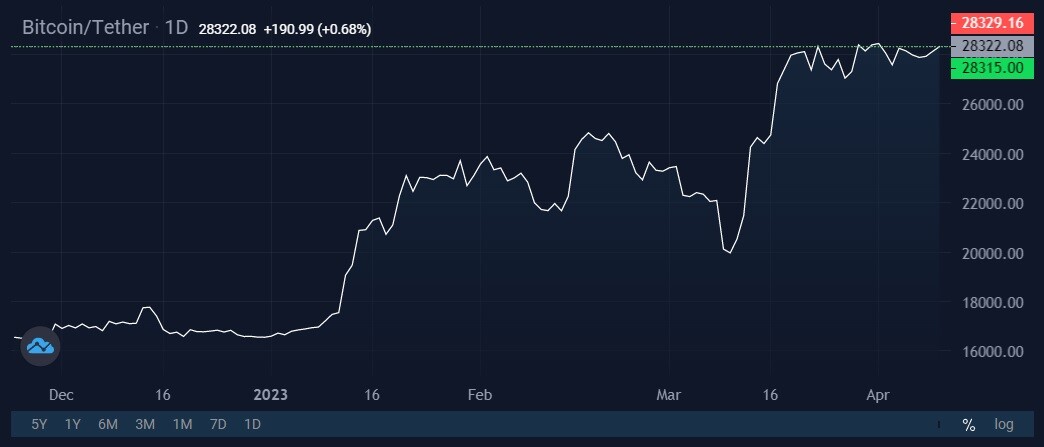Image resolution: width=1044 pixels, height=447 pixels.
Task: Switch chart range to 3M
Action: 144,424
